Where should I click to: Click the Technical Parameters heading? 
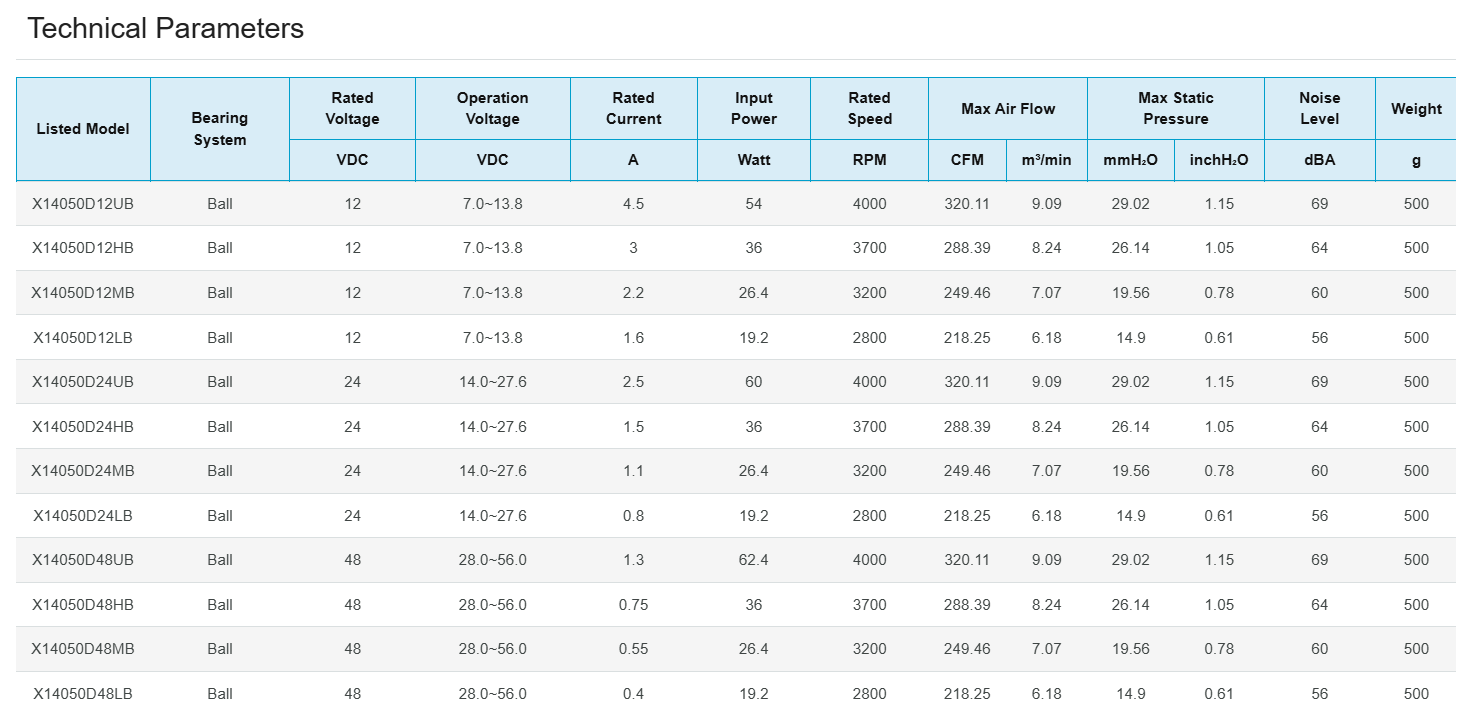click(165, 29)
